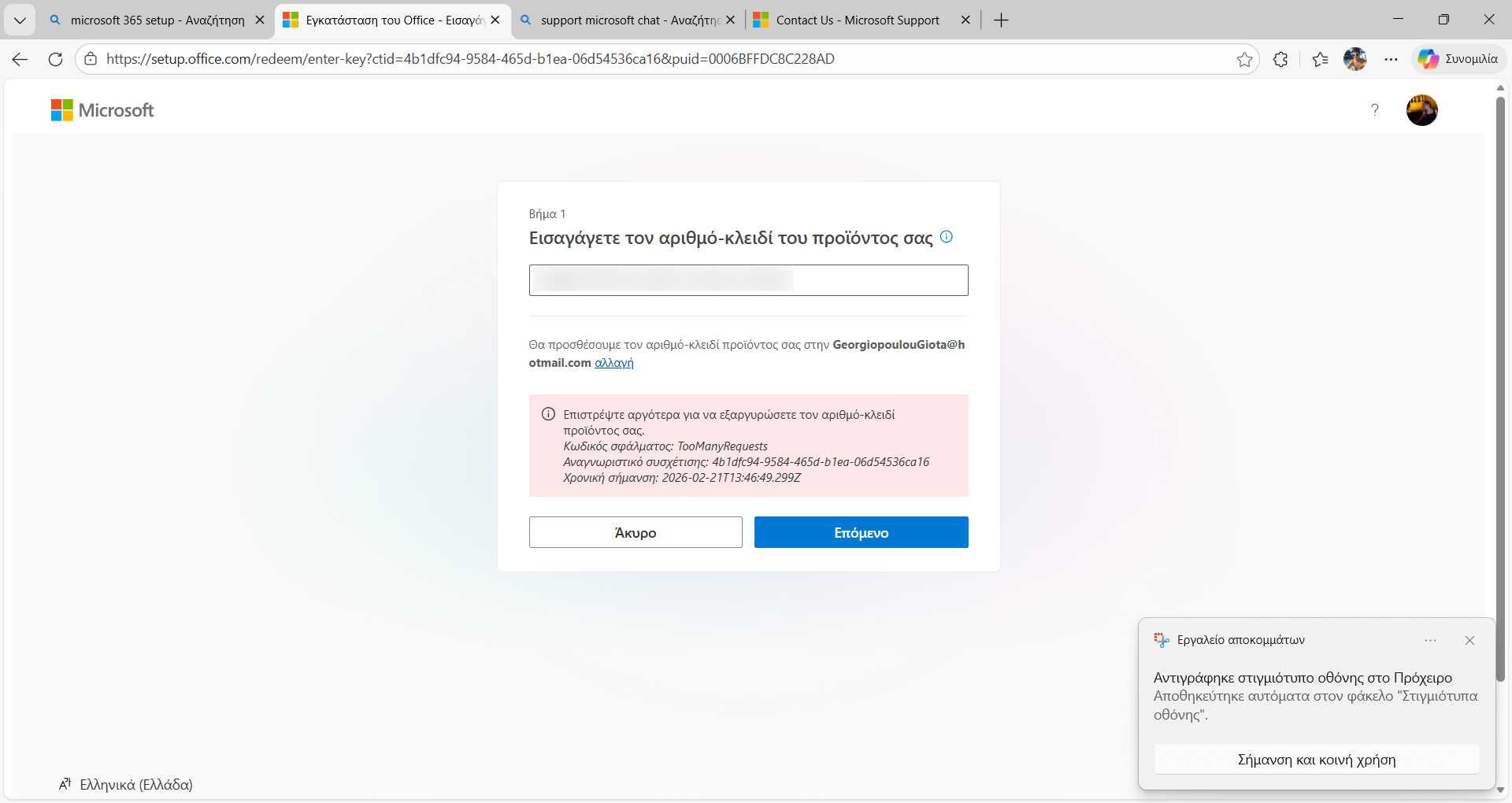Screen dimensions: 1512x803
Task: Click the scrollbar up arrow
Action: pyautogui.click(x=1500, y=87)
